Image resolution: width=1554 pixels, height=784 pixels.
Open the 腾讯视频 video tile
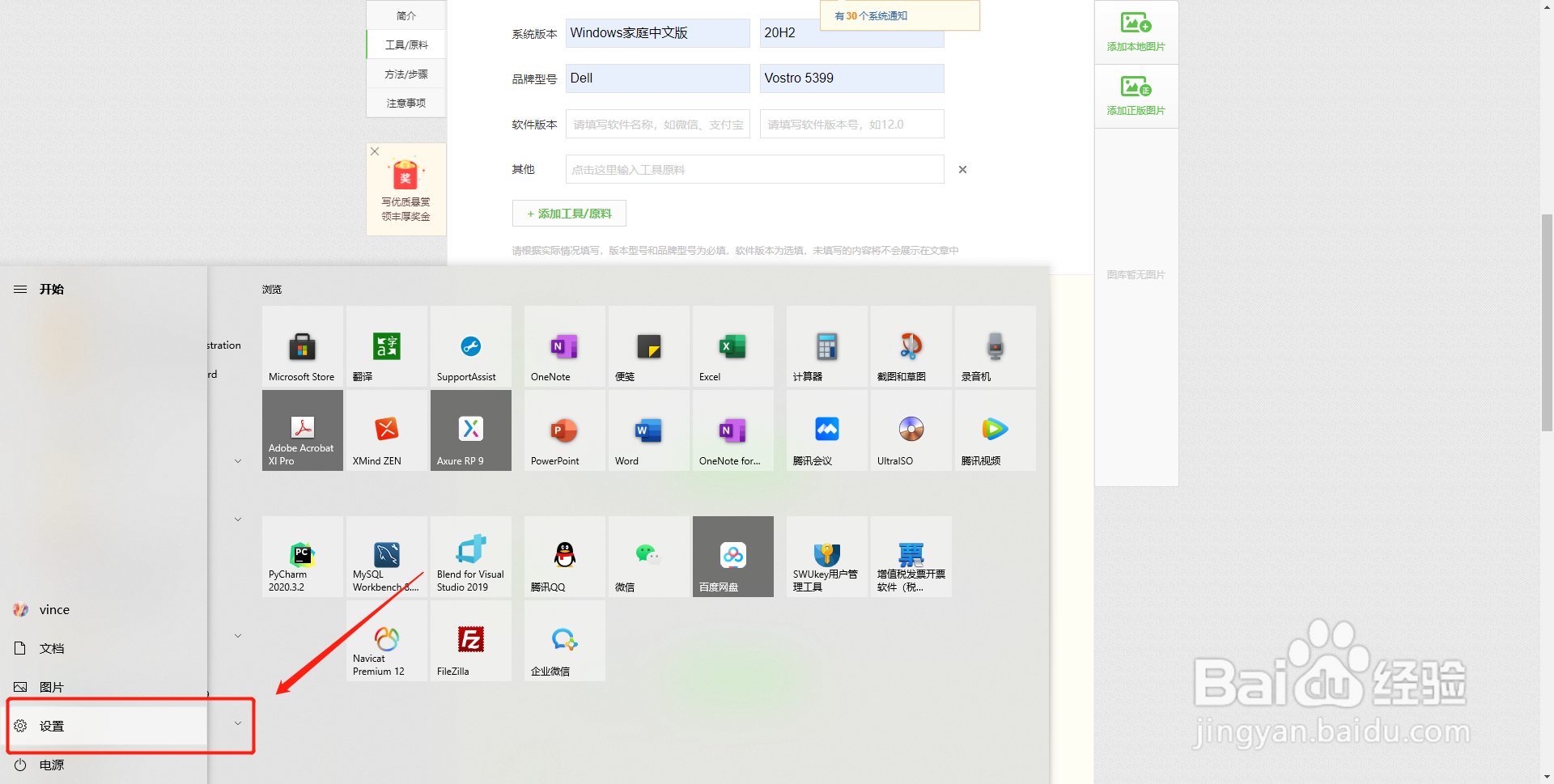(995, 430)
